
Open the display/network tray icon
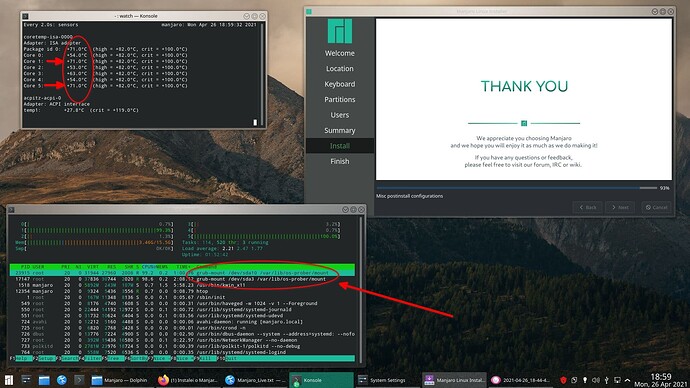(617, 380)
